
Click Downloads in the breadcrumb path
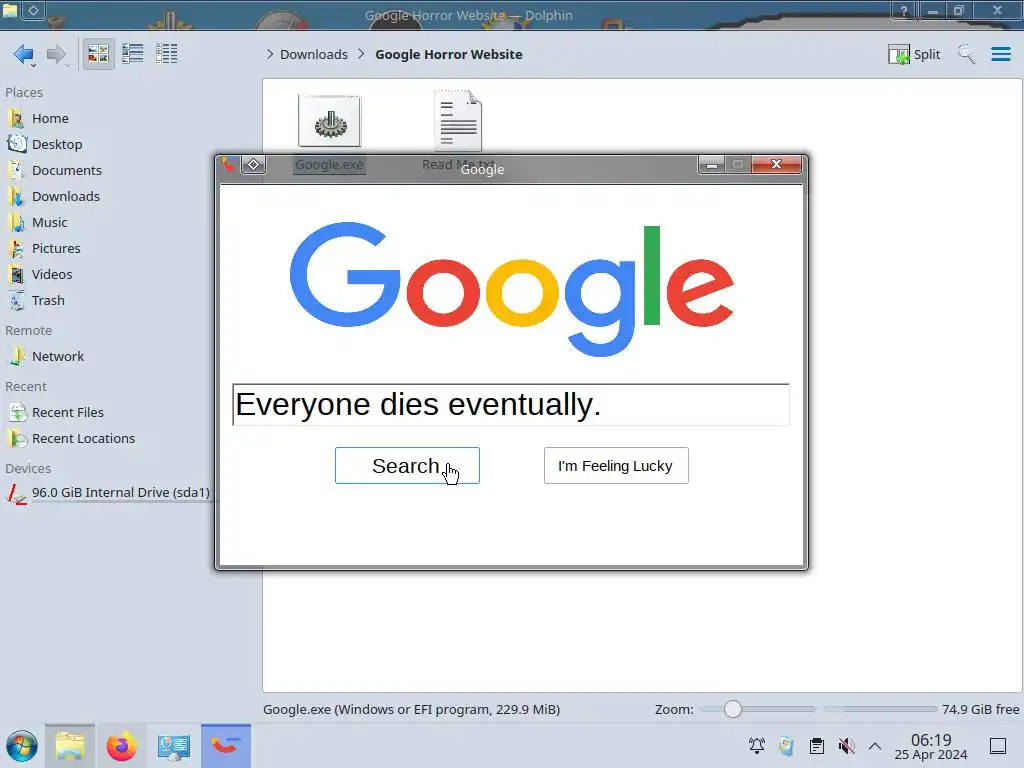tap(313, 54)
